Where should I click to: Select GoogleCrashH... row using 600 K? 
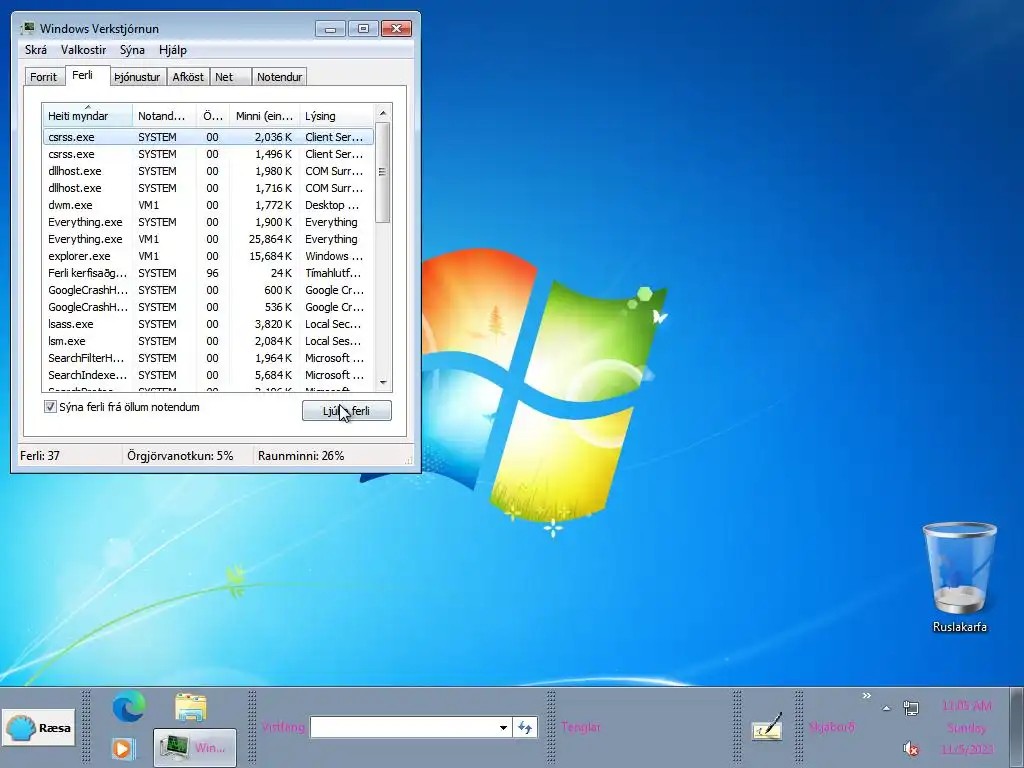pyautogui.click(x=208, y=290)
